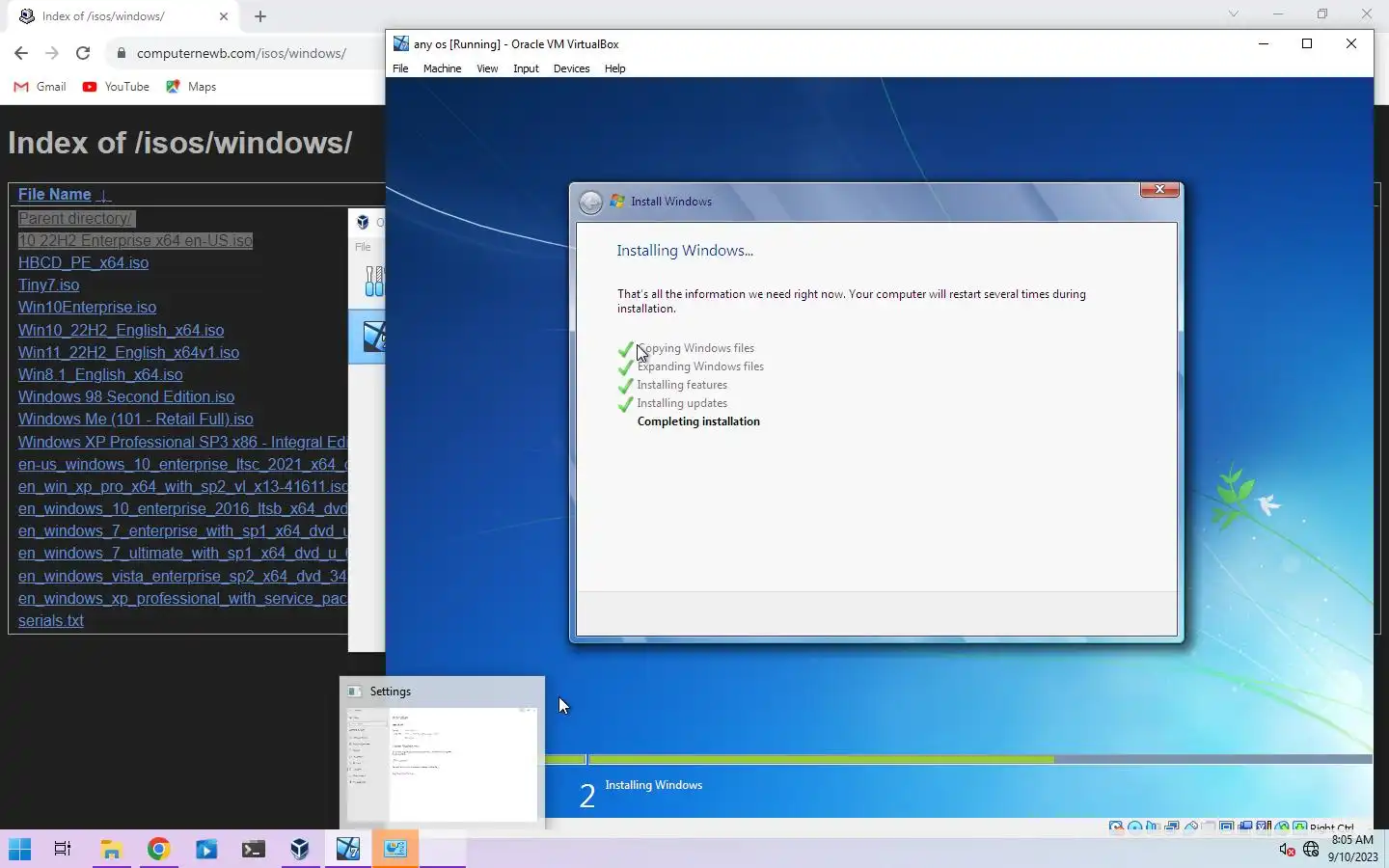Image resolution: width=1389 pixels, height=868 pixels.
Task: Open VirtualBox View menu
Action: click(487, 68)
